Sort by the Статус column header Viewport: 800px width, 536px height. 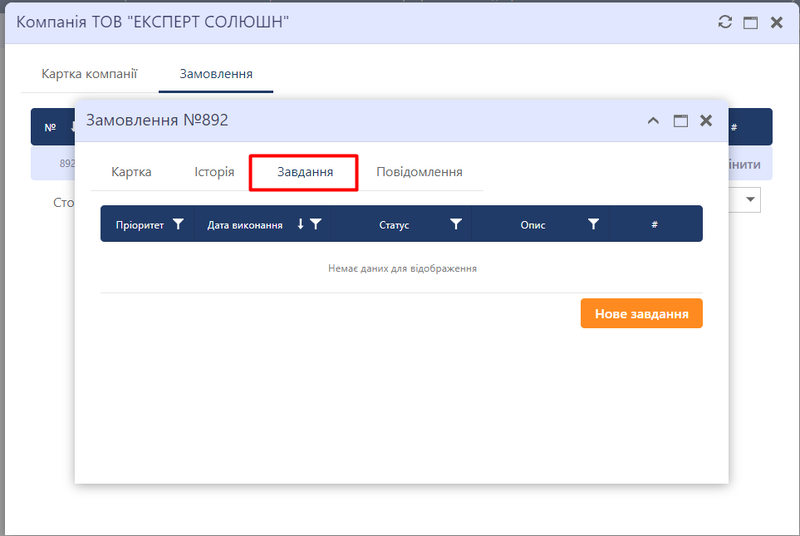tap(394, 225)
